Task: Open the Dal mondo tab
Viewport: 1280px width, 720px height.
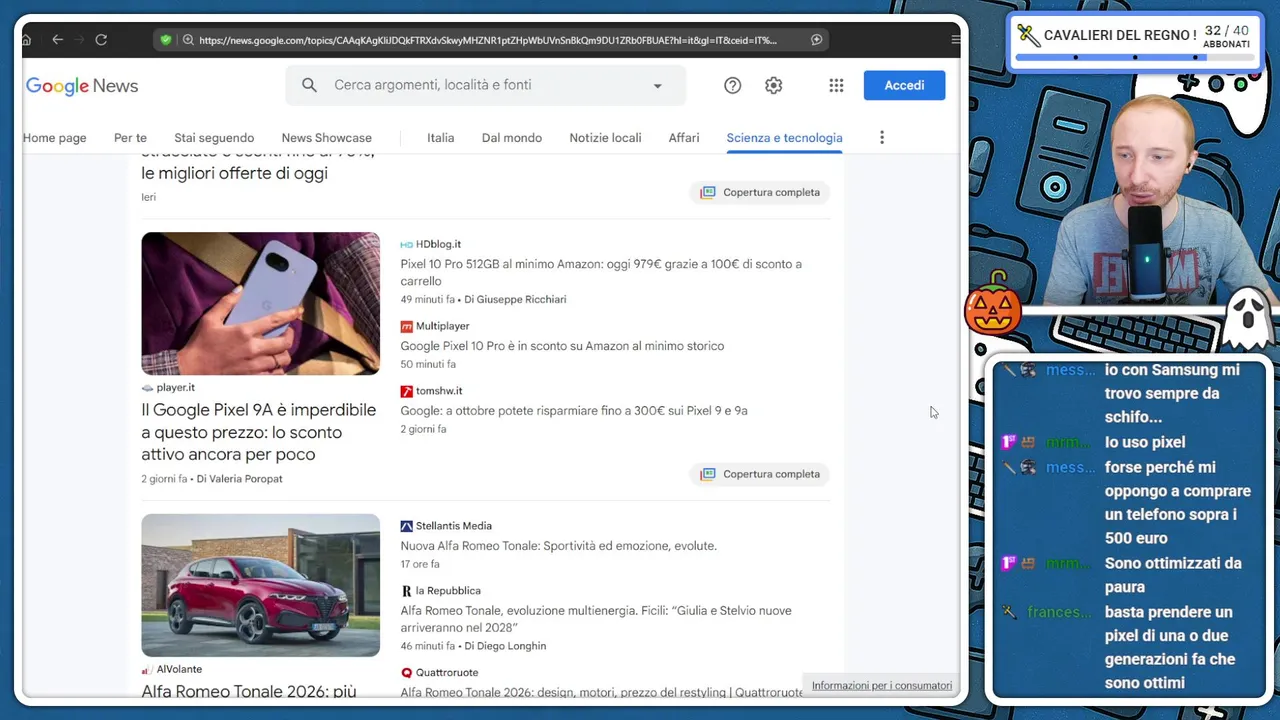Action: click(512, 138)
